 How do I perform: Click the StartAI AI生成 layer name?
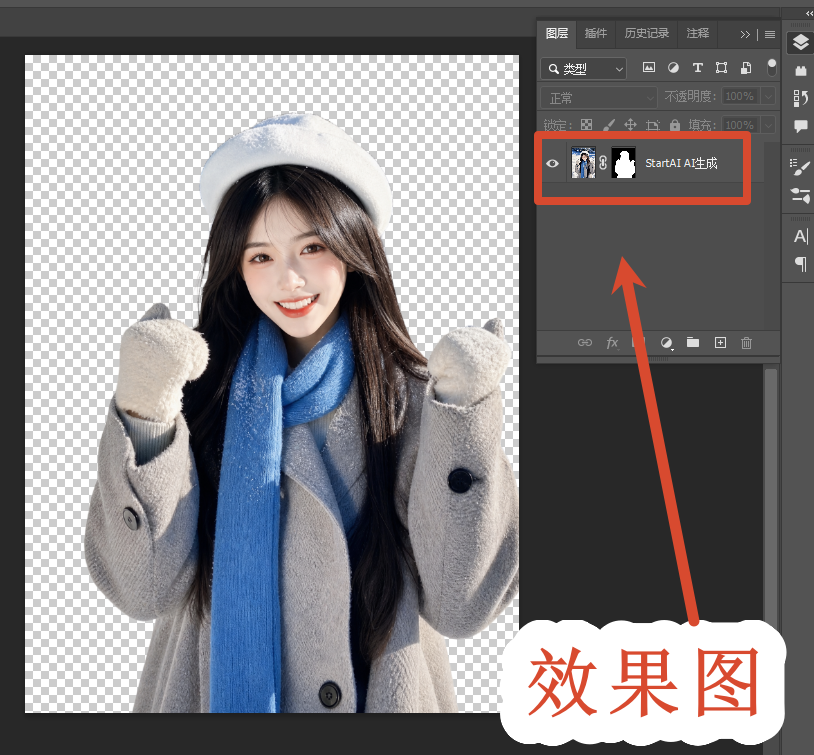681,163
